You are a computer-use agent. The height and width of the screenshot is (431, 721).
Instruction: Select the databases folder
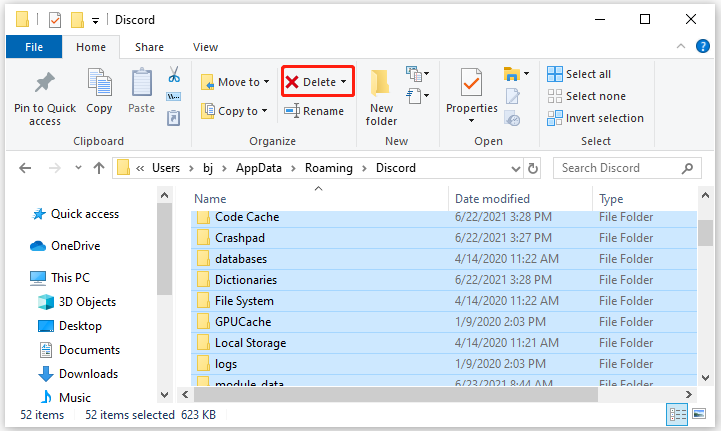pos(444,259)
